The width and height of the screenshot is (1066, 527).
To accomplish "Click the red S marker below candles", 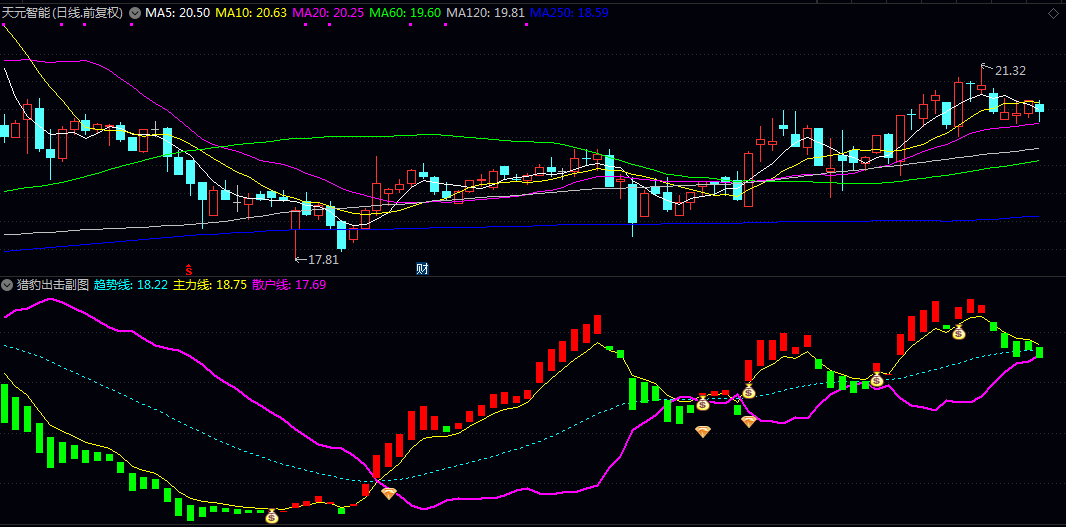I will (x=190, y=268).
